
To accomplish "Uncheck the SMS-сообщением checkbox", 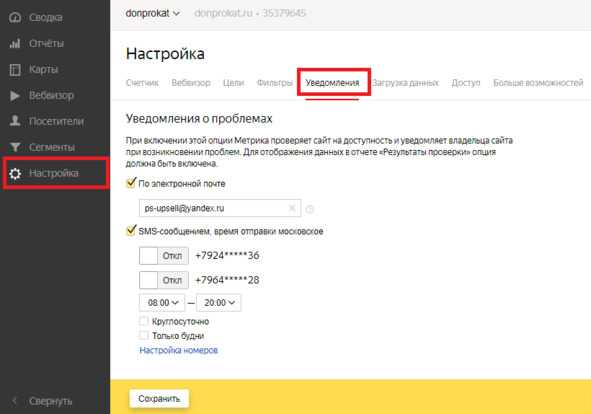I will [131, 230].
